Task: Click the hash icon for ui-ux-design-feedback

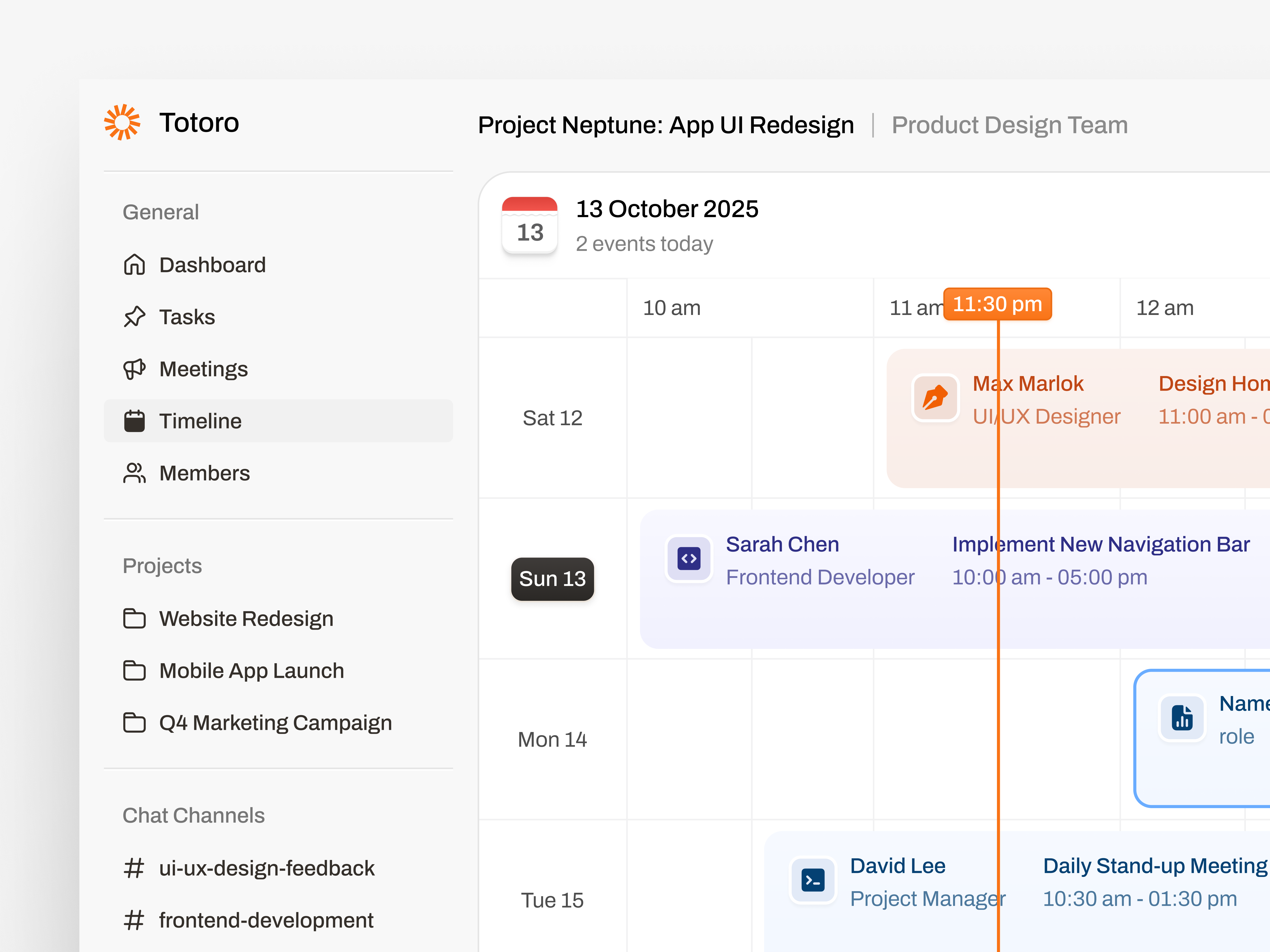Action: [x=134, y=868]
